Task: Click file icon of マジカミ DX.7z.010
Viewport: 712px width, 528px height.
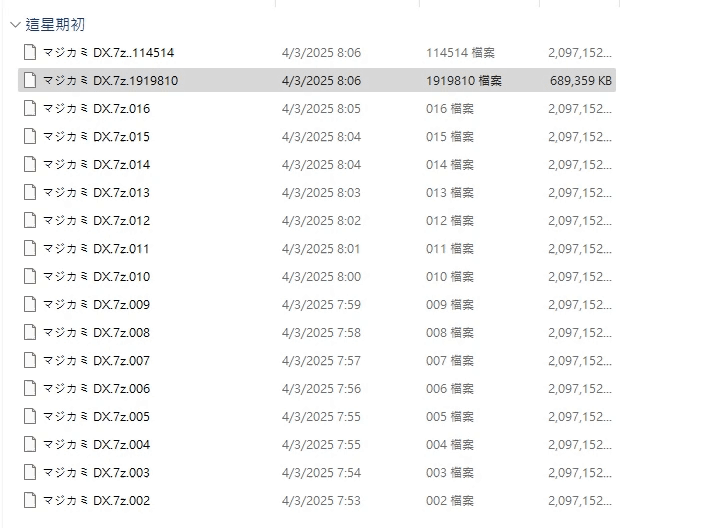Action: (x=30, y=276)
